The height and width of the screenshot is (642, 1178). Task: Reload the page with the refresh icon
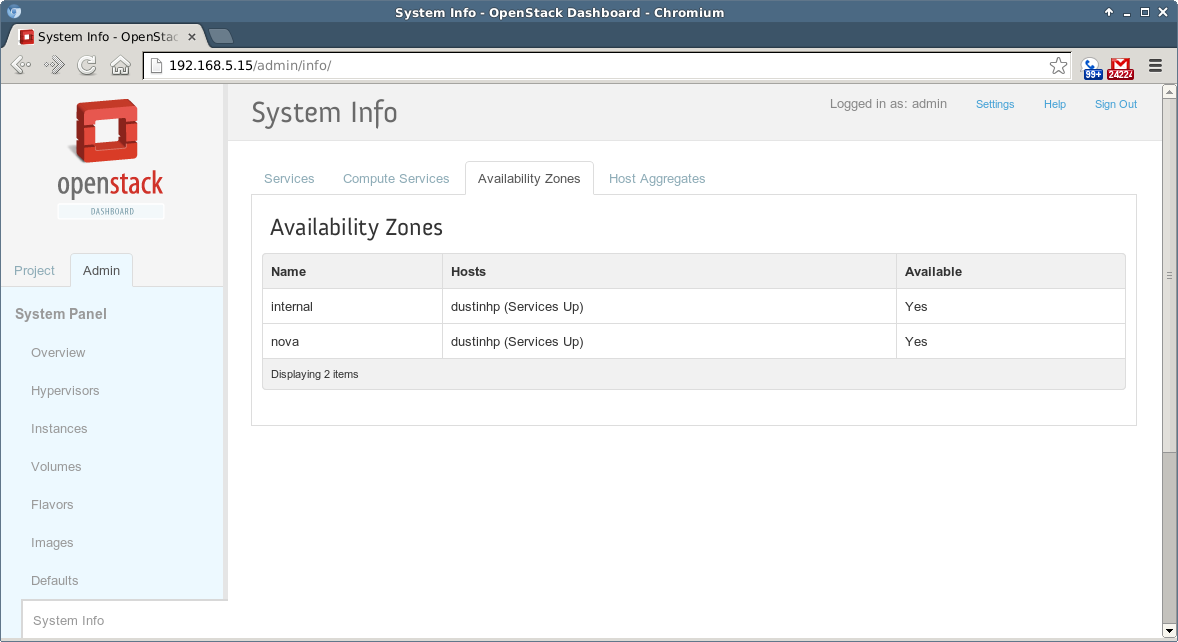click(x=87, y=66)
